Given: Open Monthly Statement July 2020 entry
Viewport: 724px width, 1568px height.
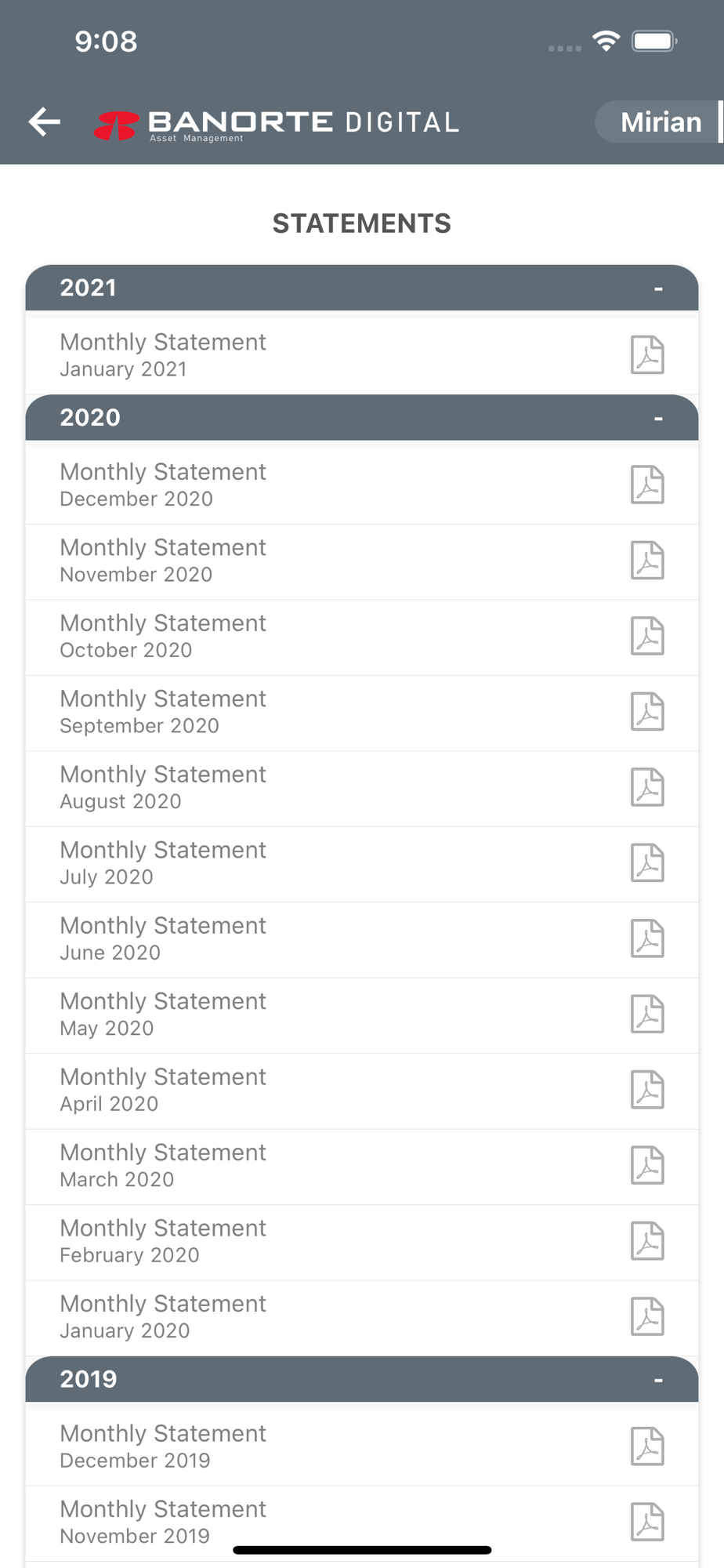Looking at the screenshot, I should click(313, 863).
